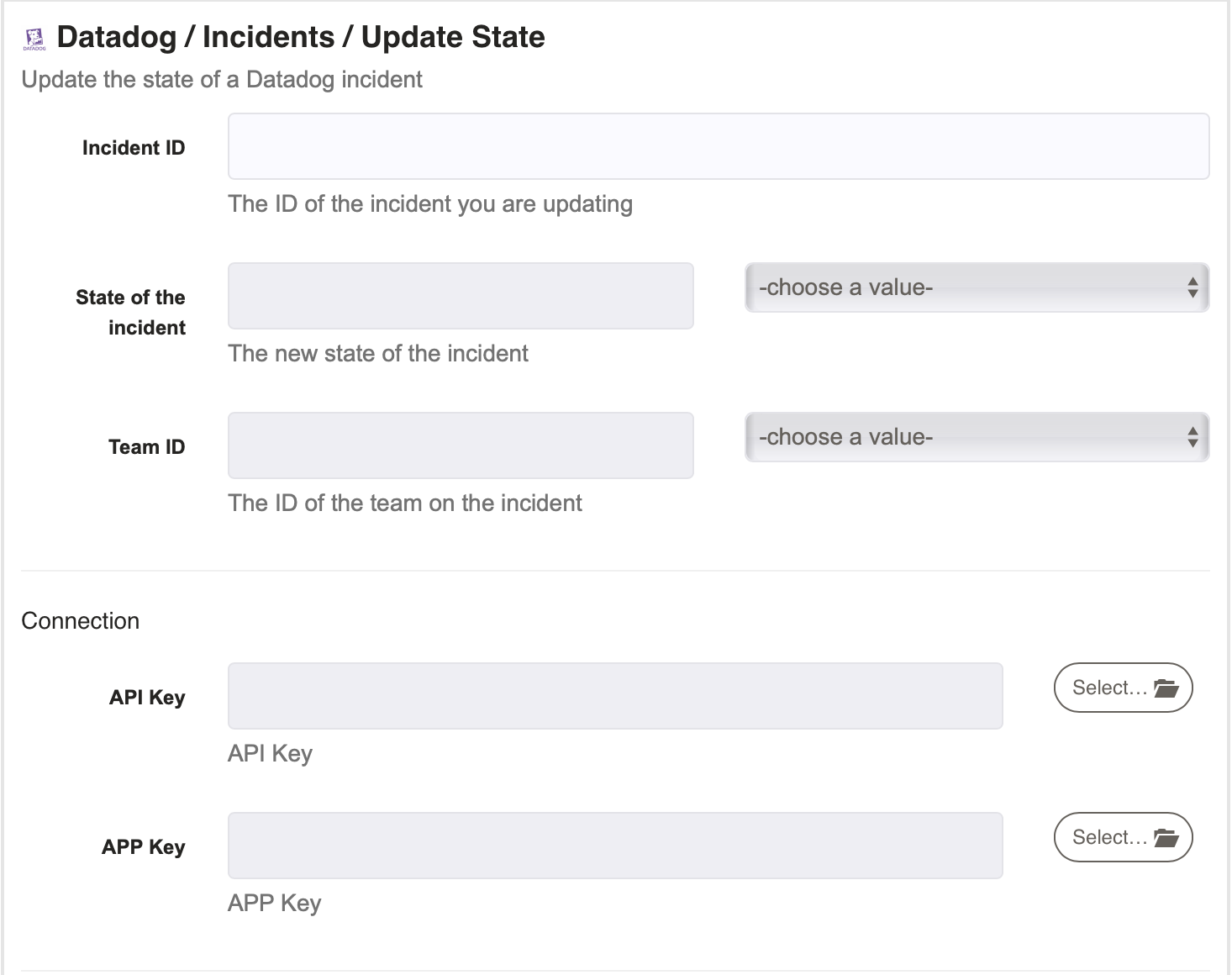Click the APP Key Select… button

[1123, 837]
